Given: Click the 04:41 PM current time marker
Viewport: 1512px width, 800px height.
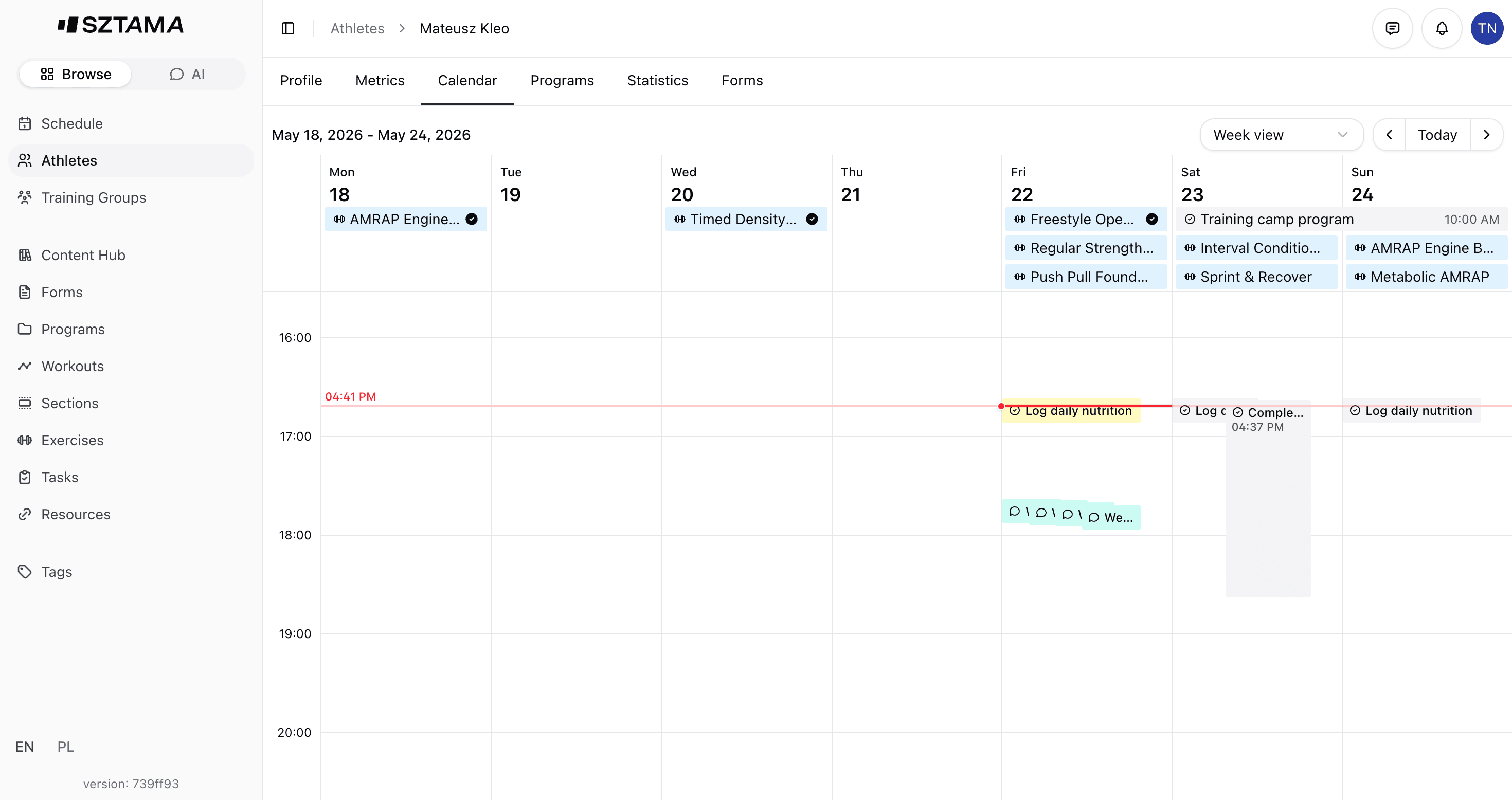Looking at the screenshot, I should (x=350, y=396).
